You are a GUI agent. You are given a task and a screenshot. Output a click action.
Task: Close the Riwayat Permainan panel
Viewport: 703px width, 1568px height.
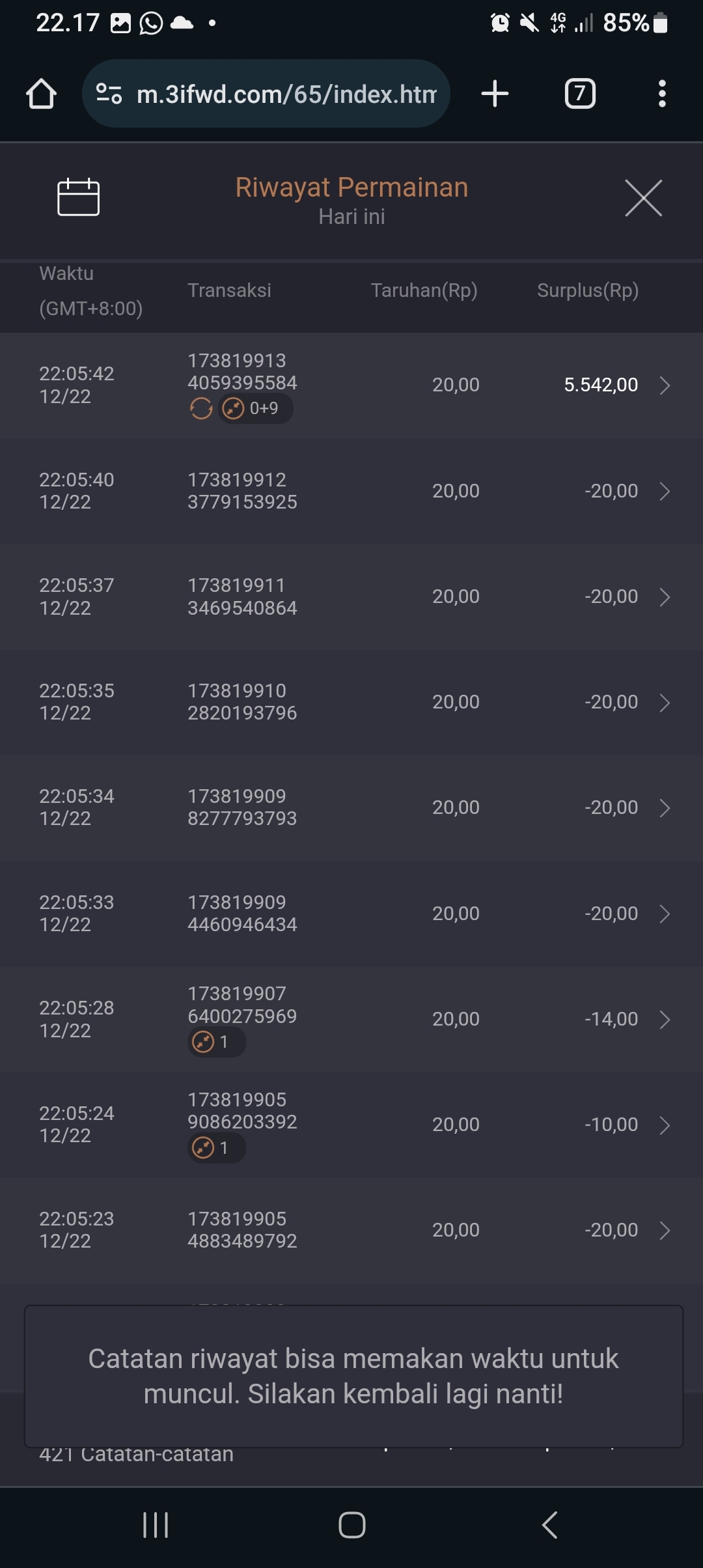643,198
